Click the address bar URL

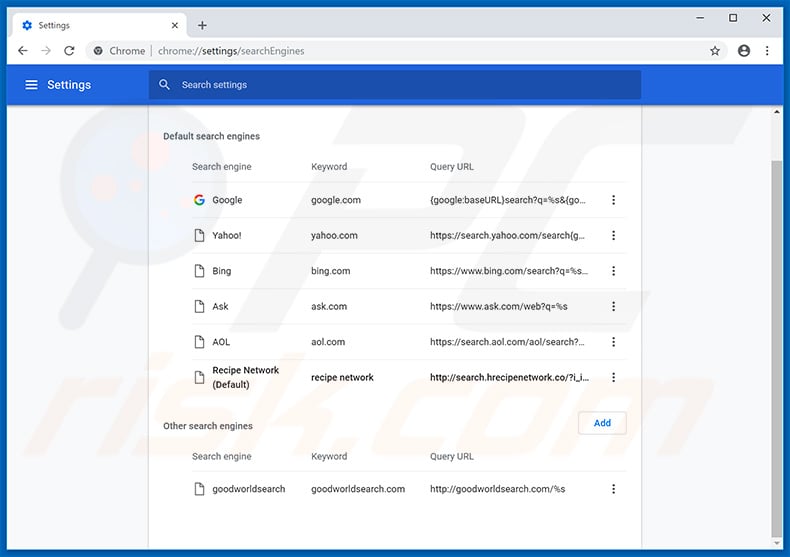point(231,51)
